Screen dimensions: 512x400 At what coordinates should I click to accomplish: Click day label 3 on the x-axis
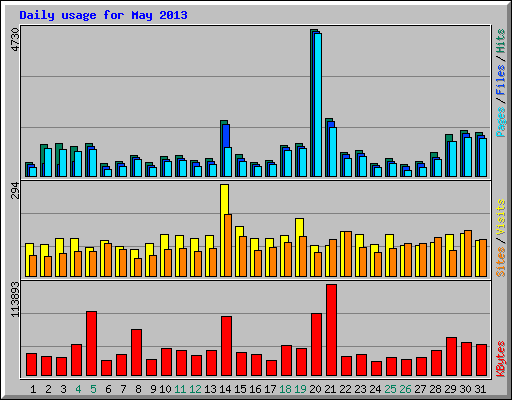pos(63,389)
